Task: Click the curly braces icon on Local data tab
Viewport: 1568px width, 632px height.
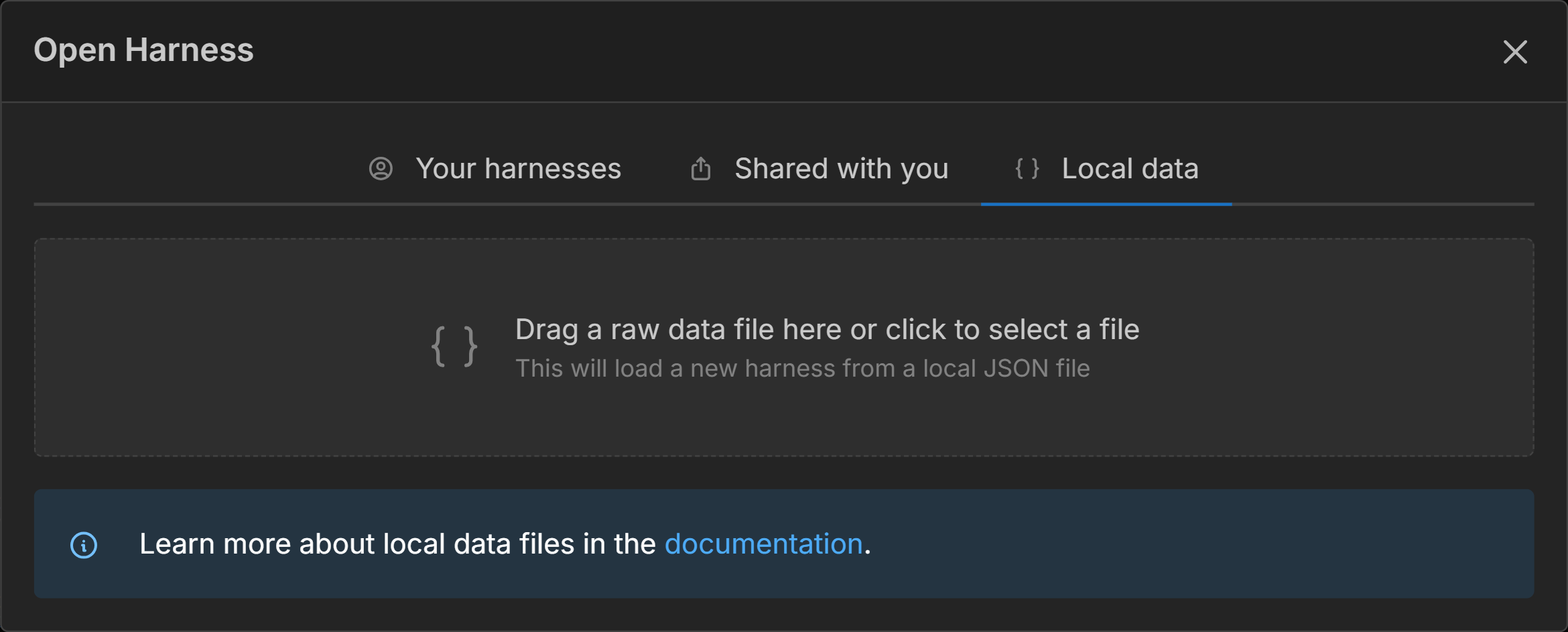Action: click(x=1027, y=169)
